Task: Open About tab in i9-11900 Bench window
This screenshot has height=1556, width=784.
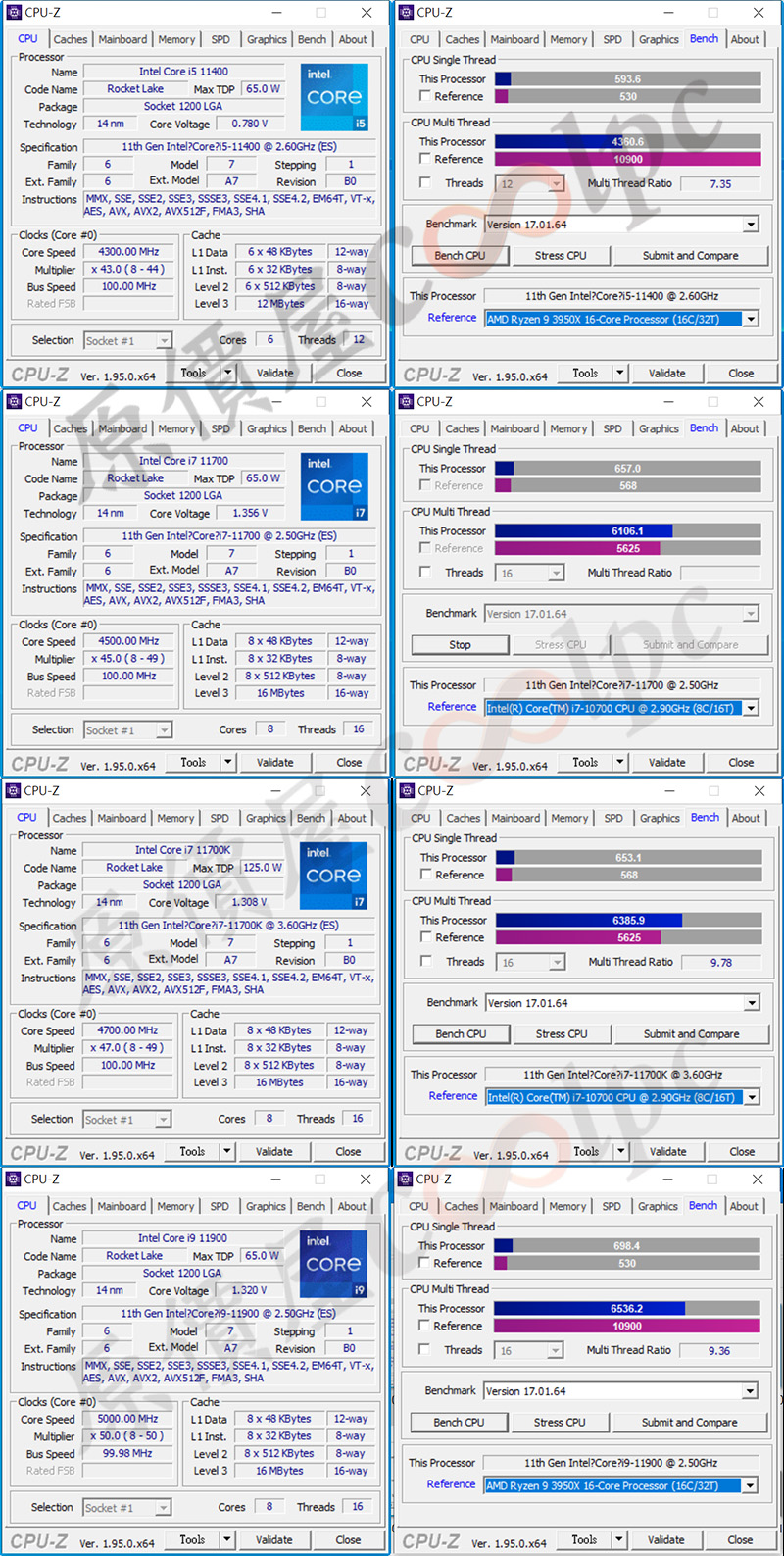Action: click(744, 1206)
